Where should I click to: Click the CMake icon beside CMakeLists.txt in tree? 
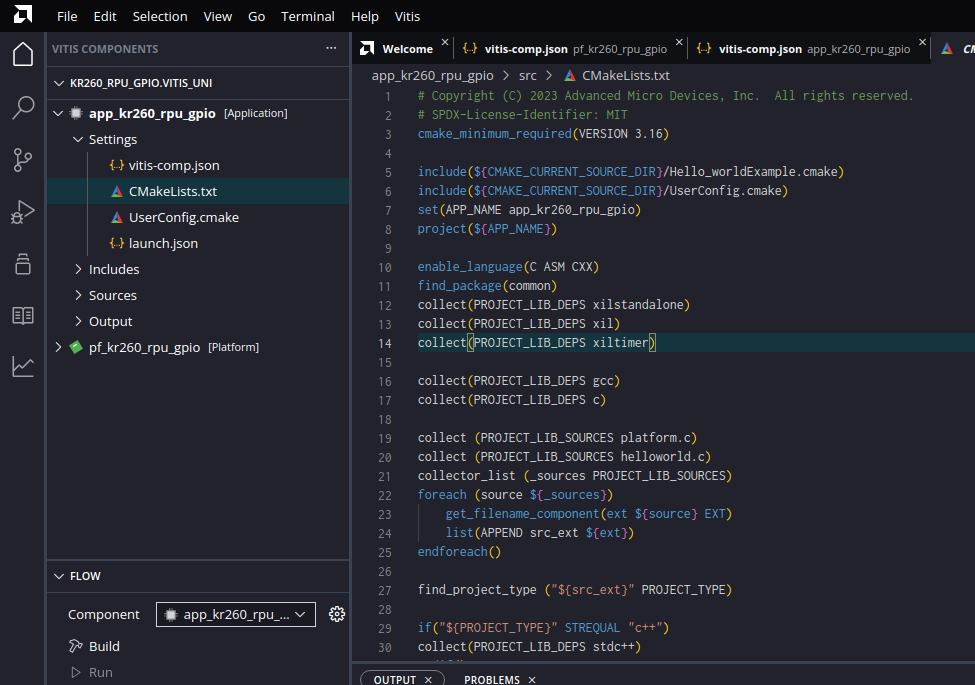click(117, 191)
